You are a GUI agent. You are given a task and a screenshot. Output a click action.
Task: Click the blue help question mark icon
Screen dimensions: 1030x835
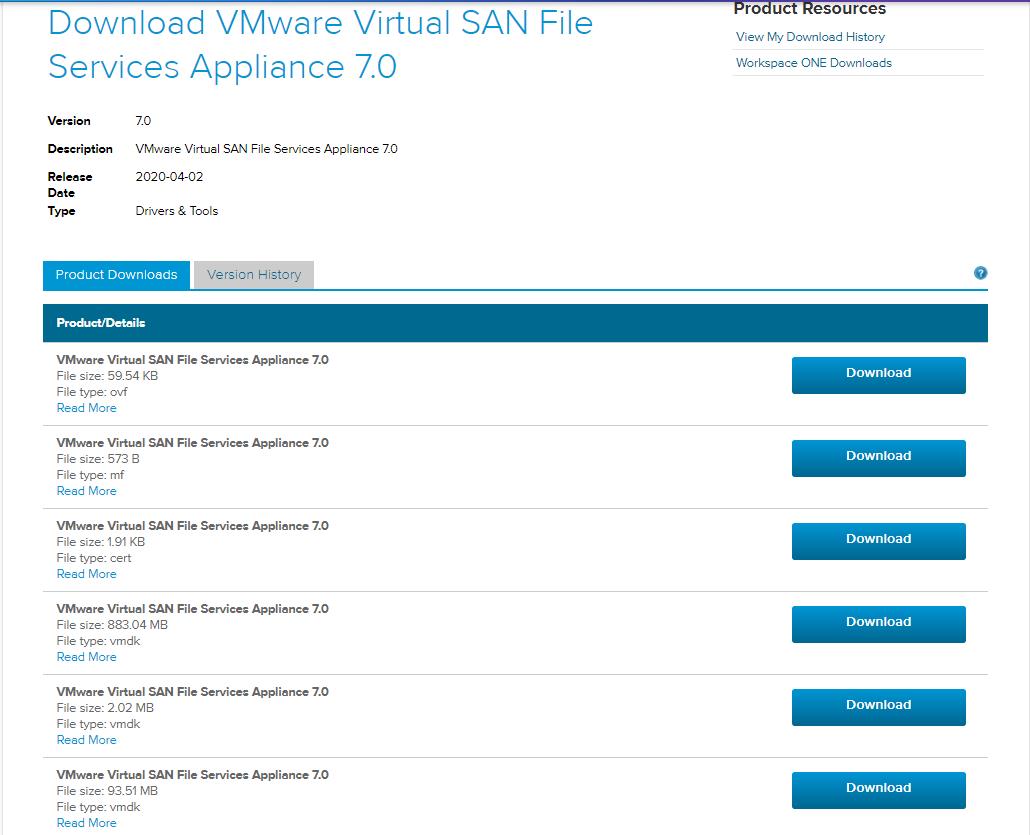pos(980,273)
